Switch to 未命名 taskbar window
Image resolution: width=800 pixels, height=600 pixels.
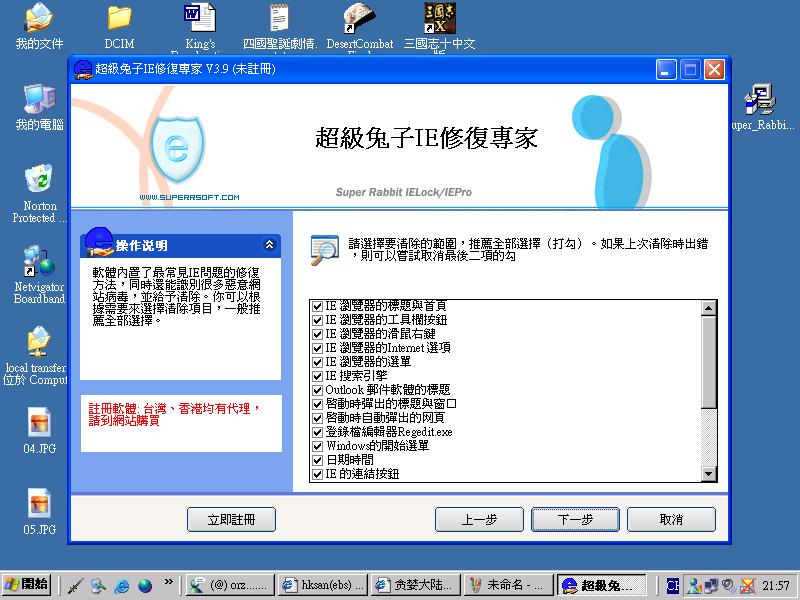509,585
